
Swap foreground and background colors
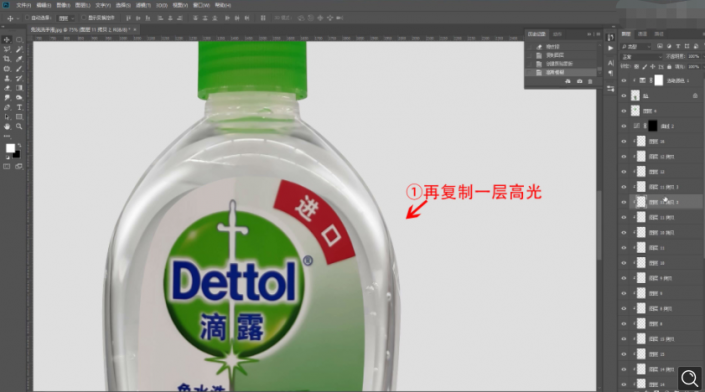(x=19, y=145)
